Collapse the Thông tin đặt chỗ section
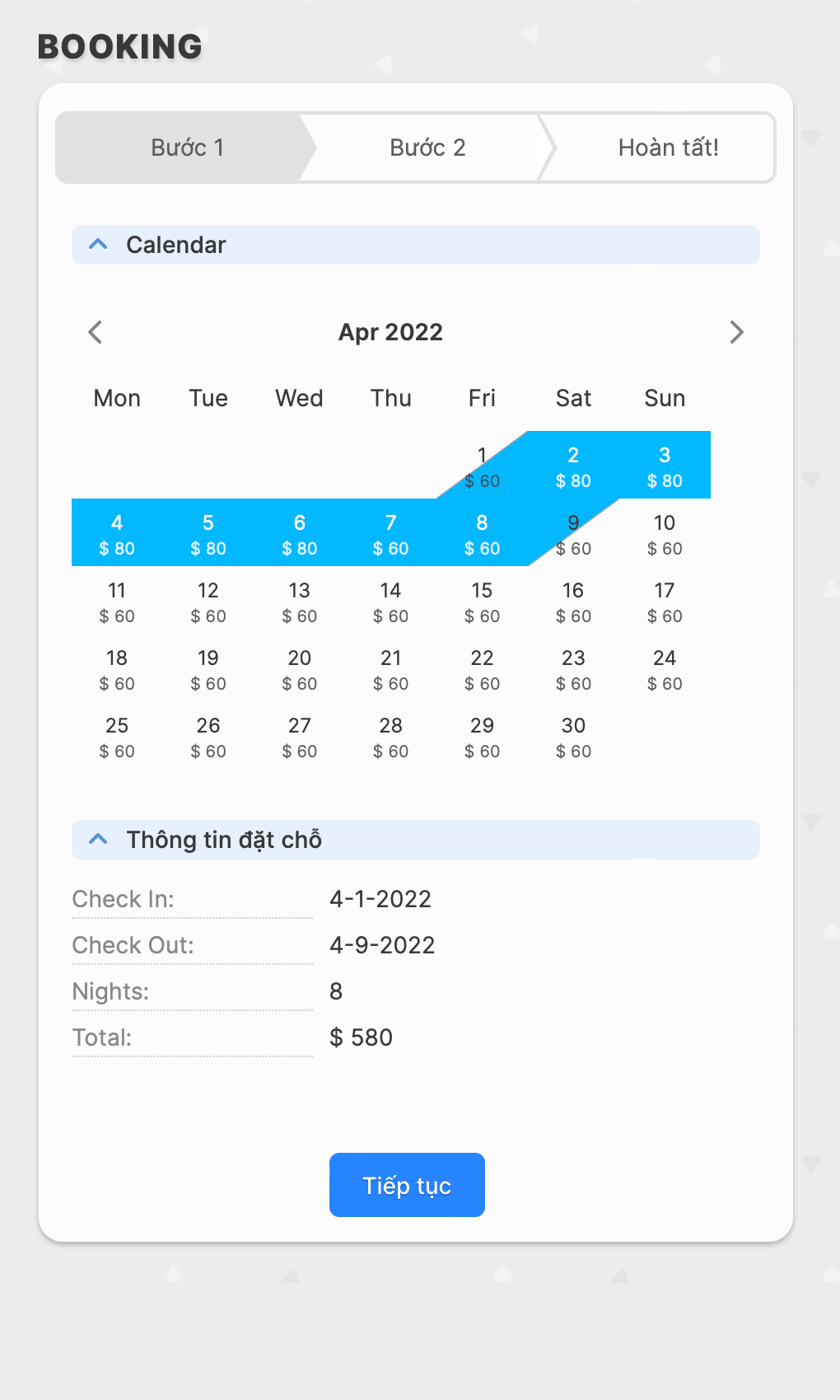Screen dimensions: 840x1400 99,840
